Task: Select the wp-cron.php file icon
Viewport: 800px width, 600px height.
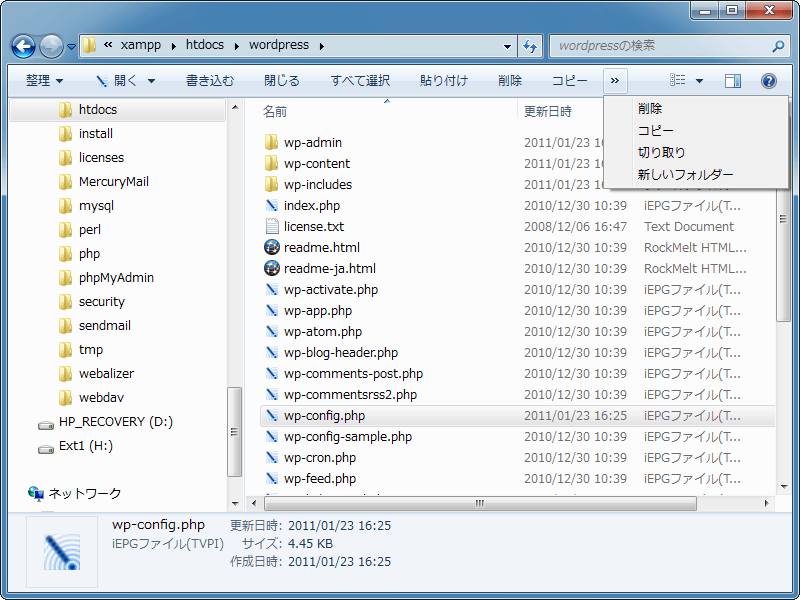Action: click(271, 457)
